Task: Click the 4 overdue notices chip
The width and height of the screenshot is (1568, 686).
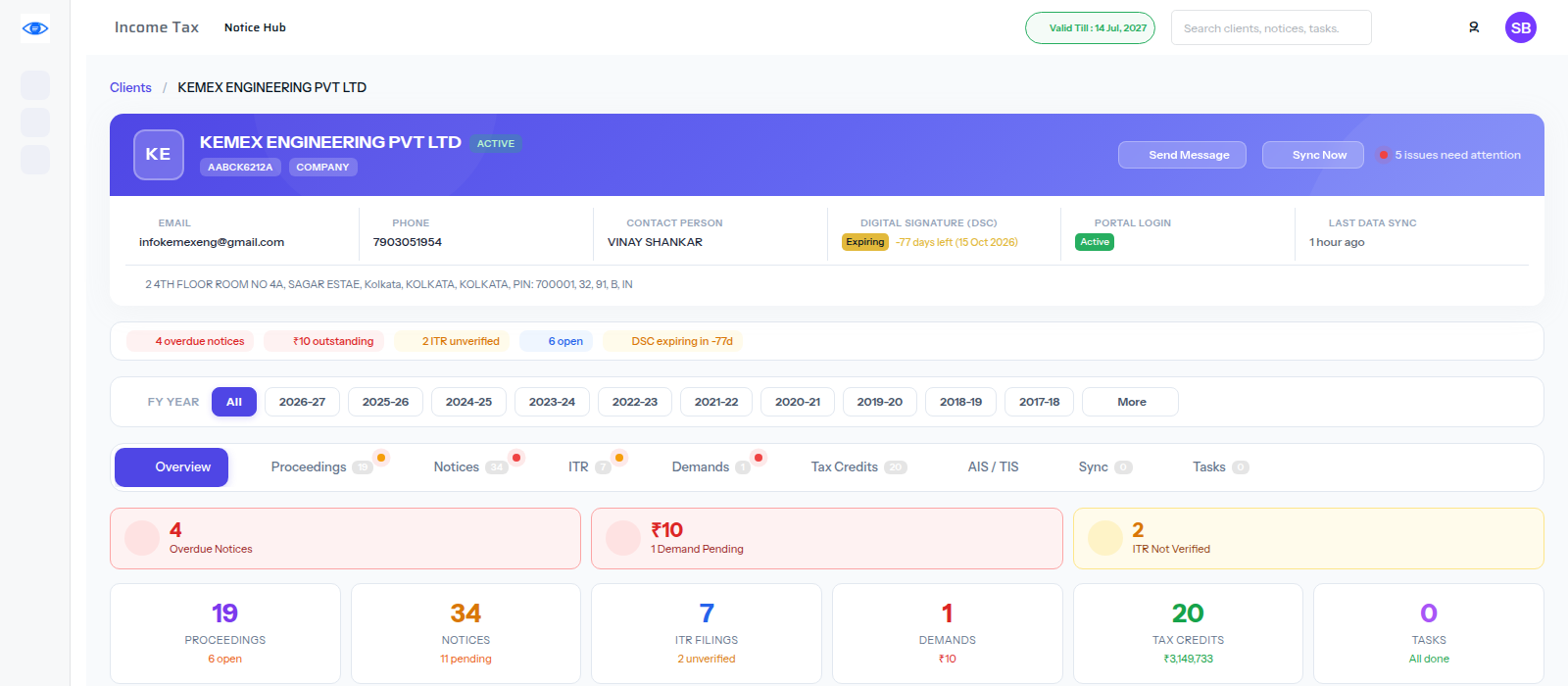Action: click(x=190, y=341)
